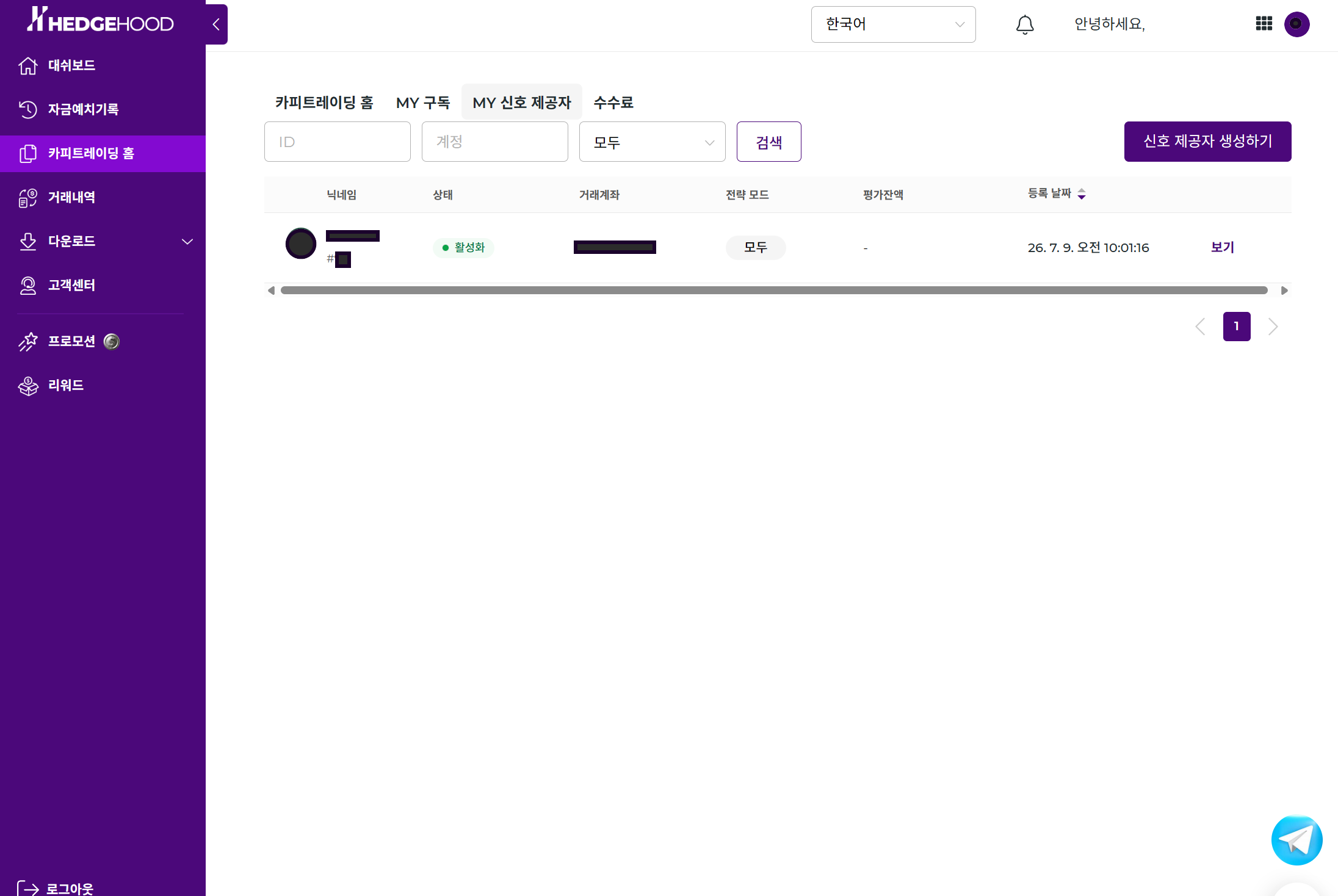Click the coin badge next to 프로모션
This screenshot has height=896, width=1338.
[112, 341]
